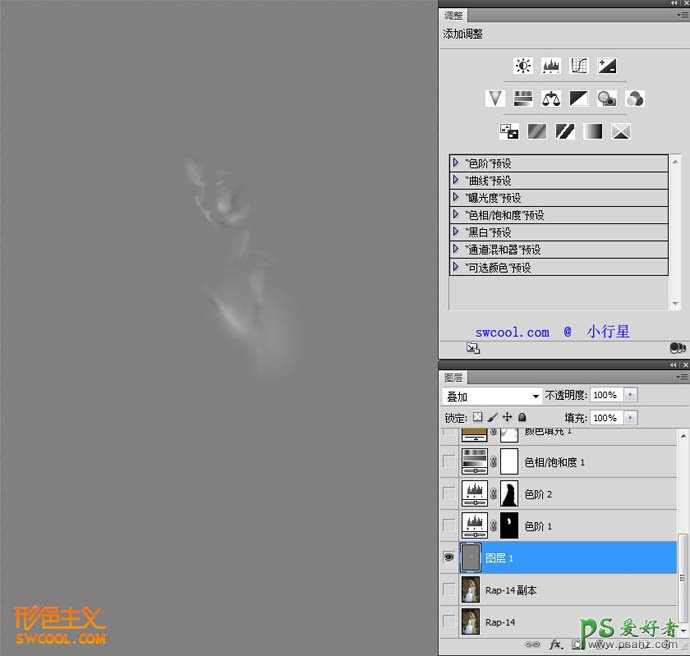Switch to the 调整 panel tab

tap(454, 15)
